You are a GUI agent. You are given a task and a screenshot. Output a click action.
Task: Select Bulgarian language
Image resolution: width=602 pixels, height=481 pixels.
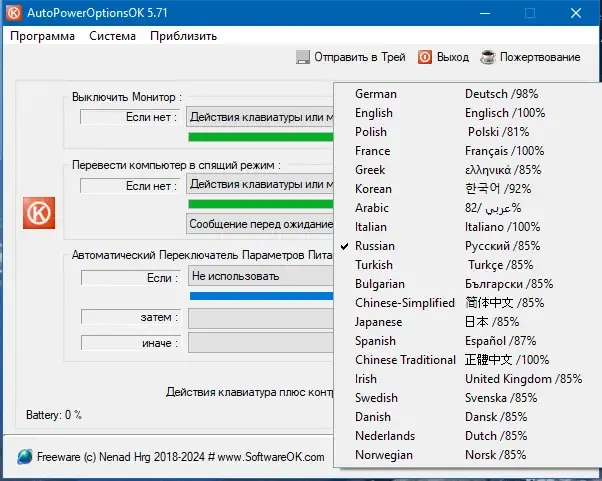pyautogui.click(x=467, y=284)
